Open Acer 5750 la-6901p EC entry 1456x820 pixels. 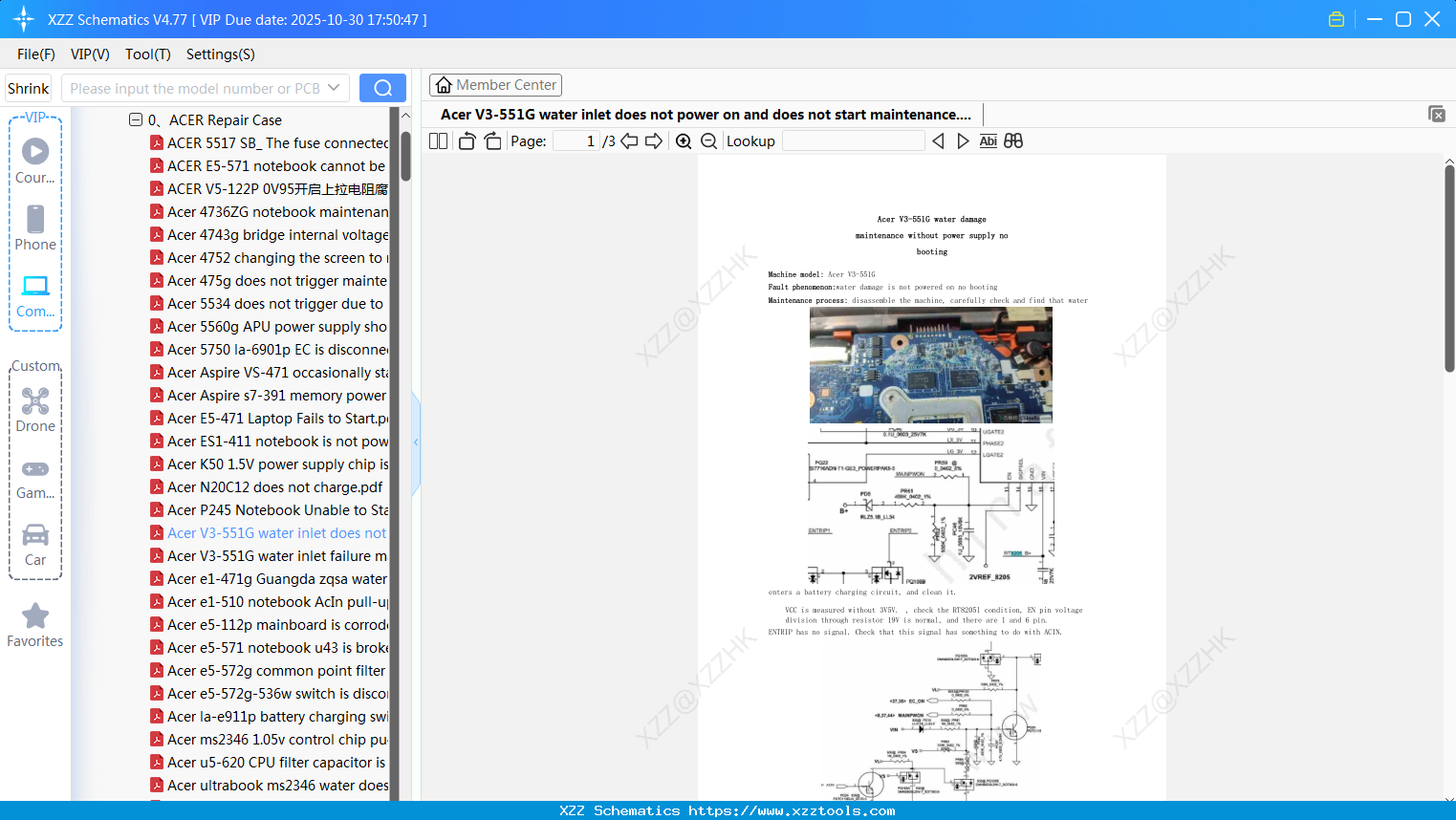click(x=278, y=350)
